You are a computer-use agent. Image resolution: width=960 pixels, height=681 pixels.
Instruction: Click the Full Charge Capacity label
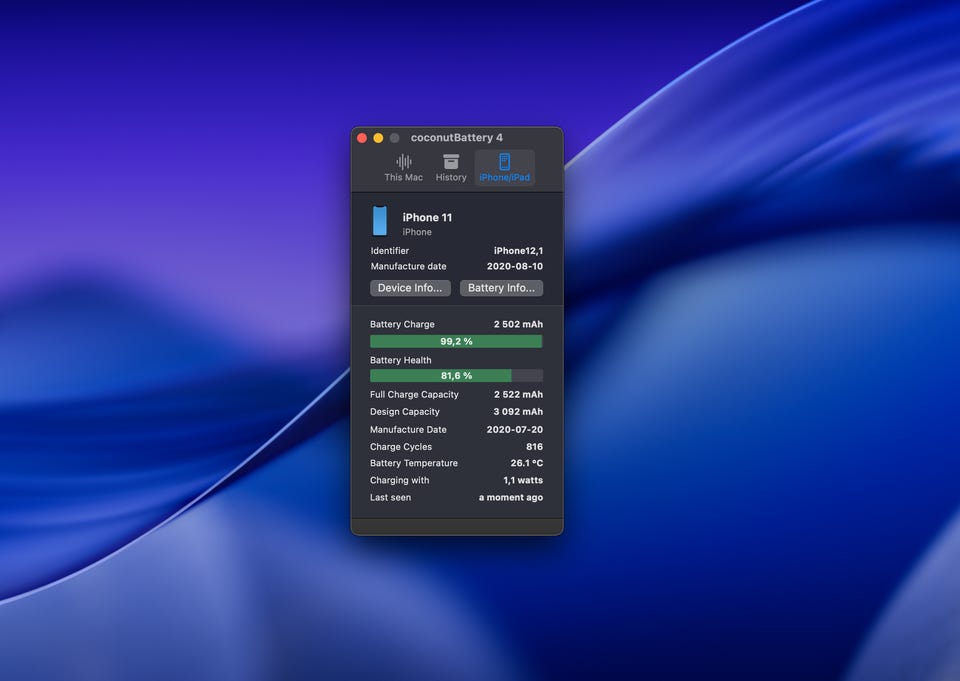coord(414,394)
